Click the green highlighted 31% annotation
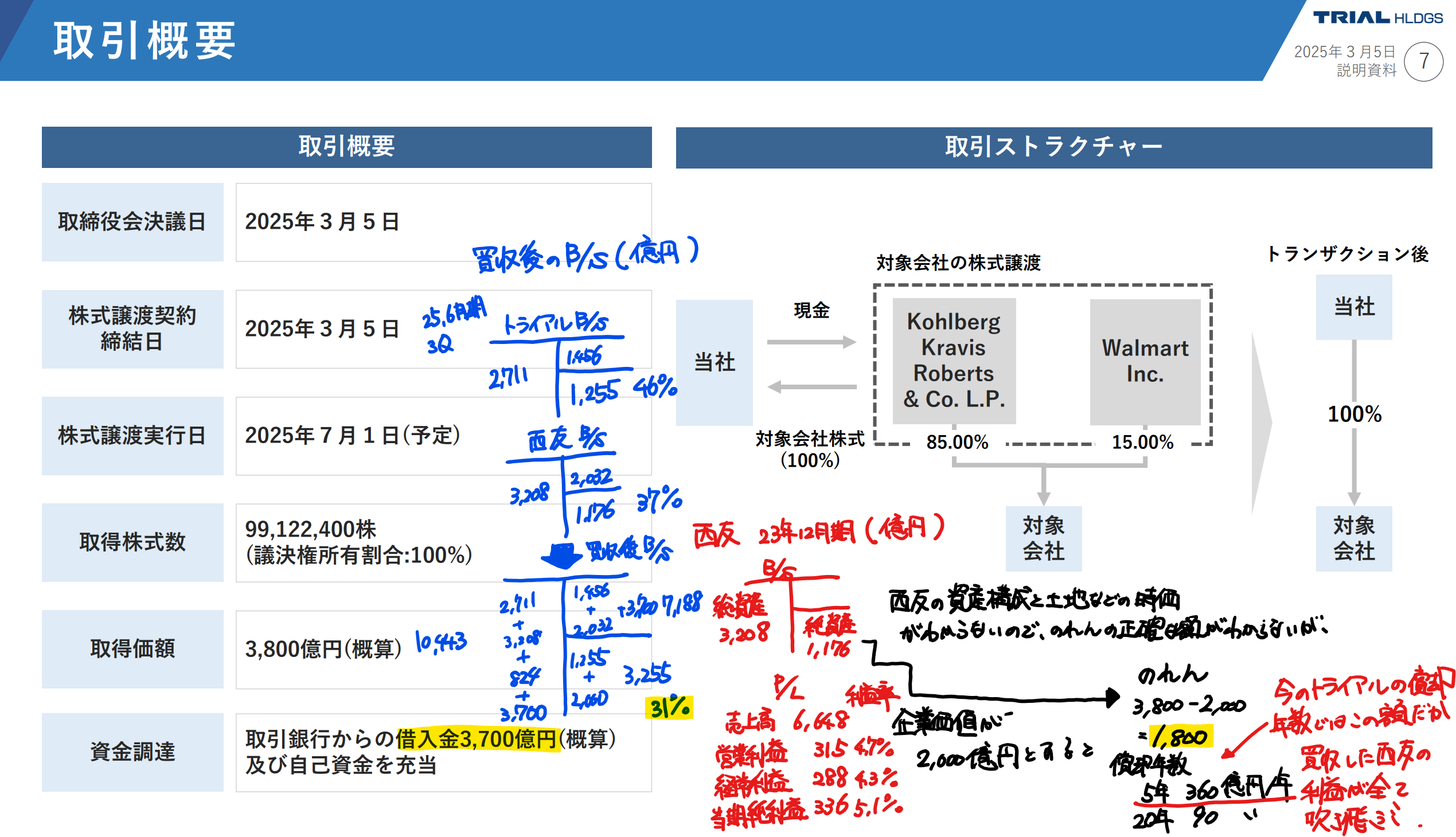Screen dimensions: 1456x837 coord(669,707)
